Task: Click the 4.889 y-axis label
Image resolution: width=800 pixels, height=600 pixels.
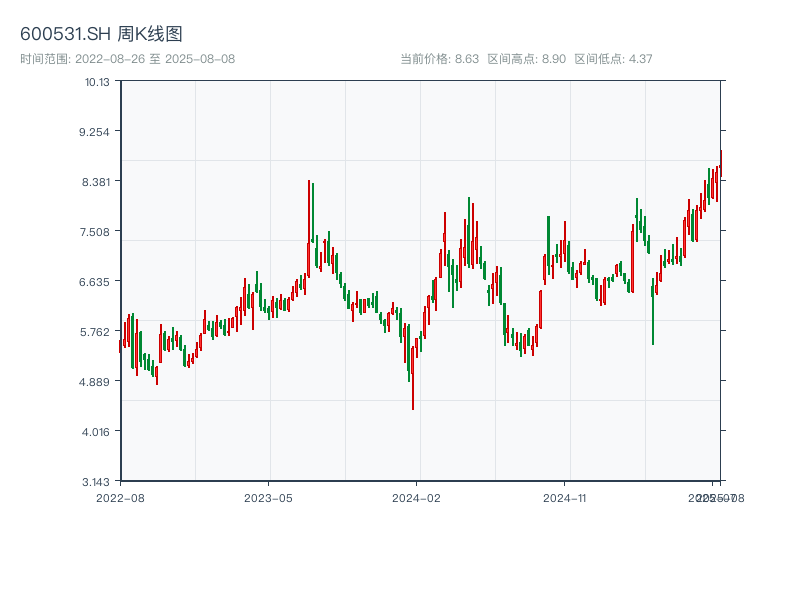Action: pyautogui.click(x=97, y=381)
